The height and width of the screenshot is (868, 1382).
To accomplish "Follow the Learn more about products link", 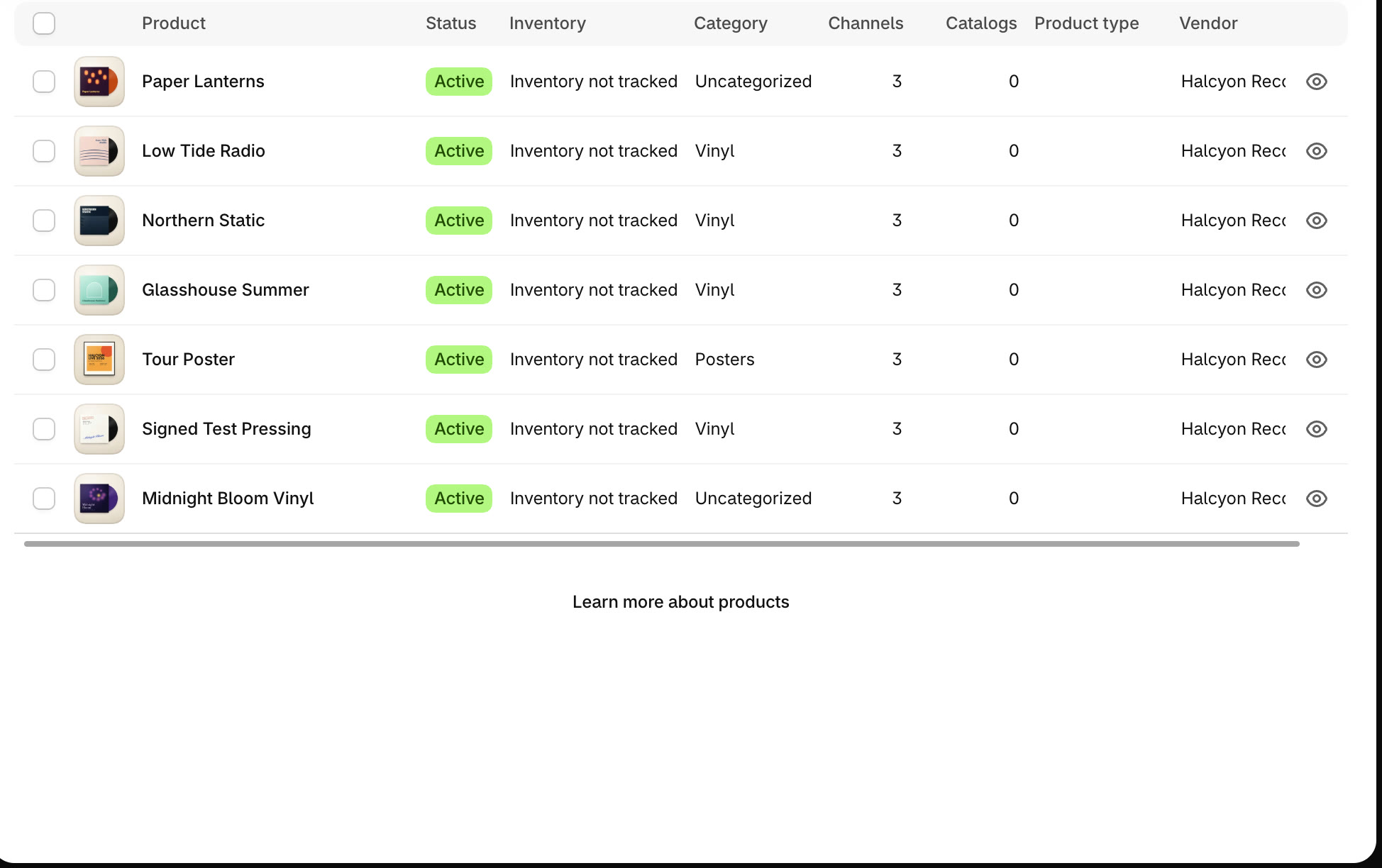I will [x=681, y=602].
